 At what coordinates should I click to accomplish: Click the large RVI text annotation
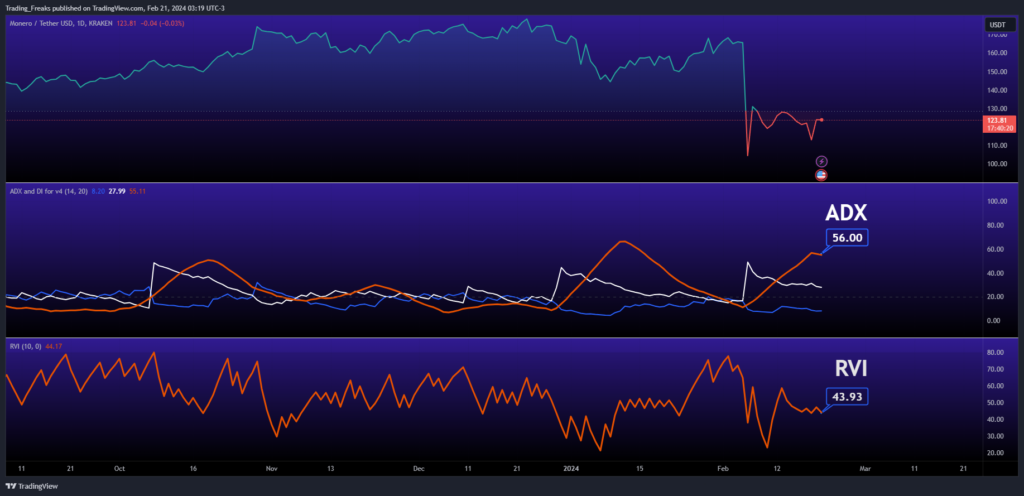pyautogui.click(x=846, y=368)
